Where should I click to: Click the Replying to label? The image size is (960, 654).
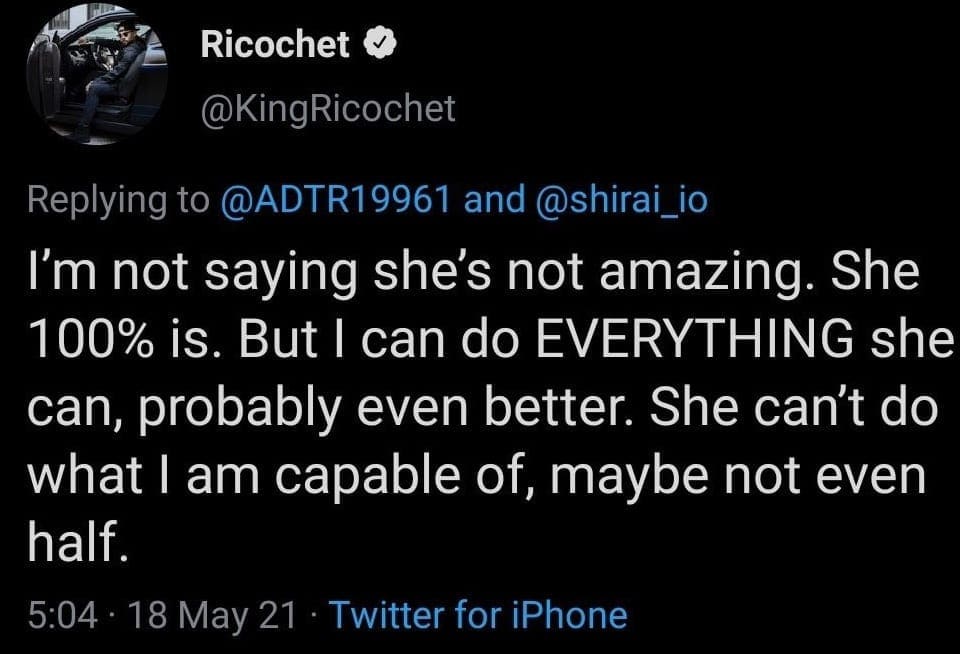click(113, 200)
